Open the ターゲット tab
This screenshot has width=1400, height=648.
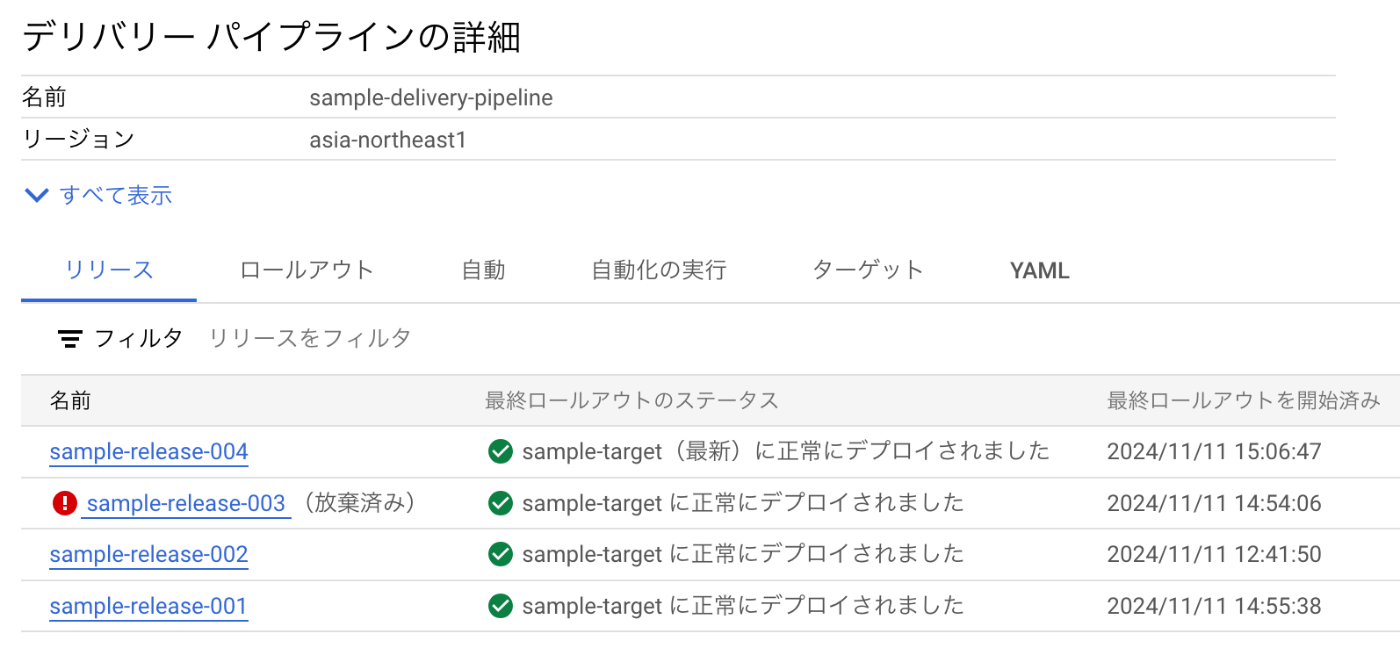point(868,270)
